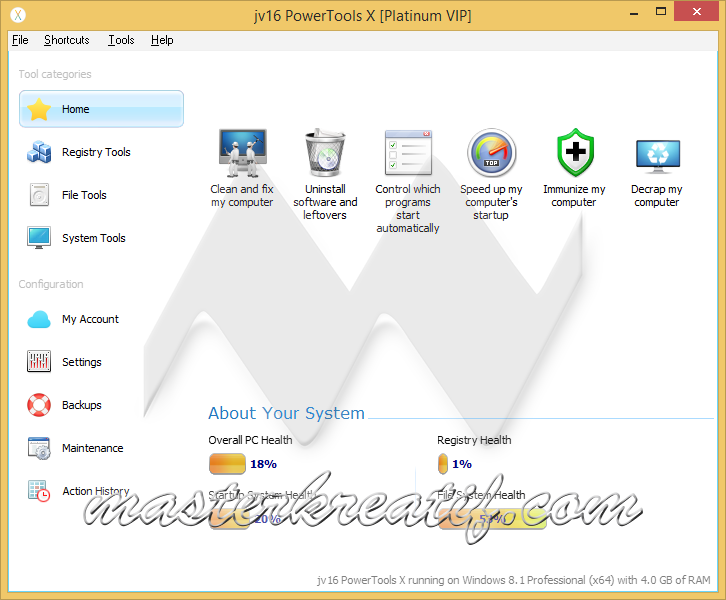Viewport: 726px width, 600px height.
Task: Open the Help menu
Action: 162,40
